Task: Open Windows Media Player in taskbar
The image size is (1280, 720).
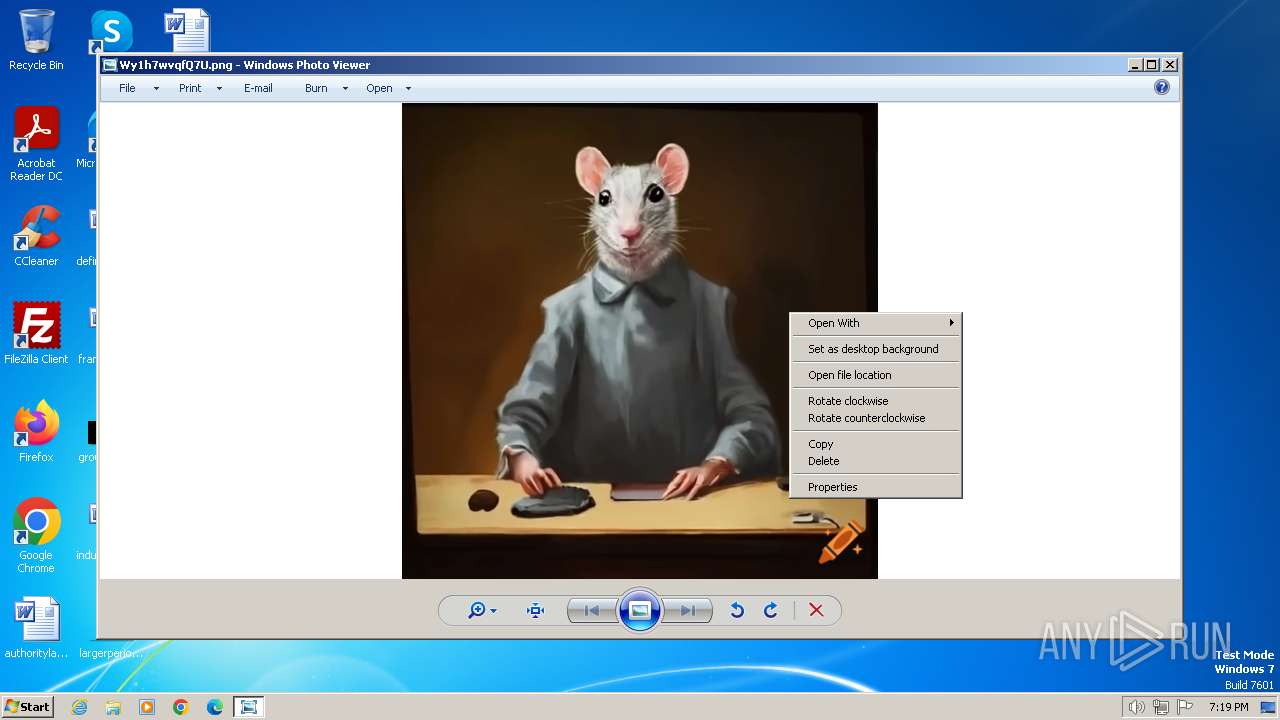Action: 147,707
